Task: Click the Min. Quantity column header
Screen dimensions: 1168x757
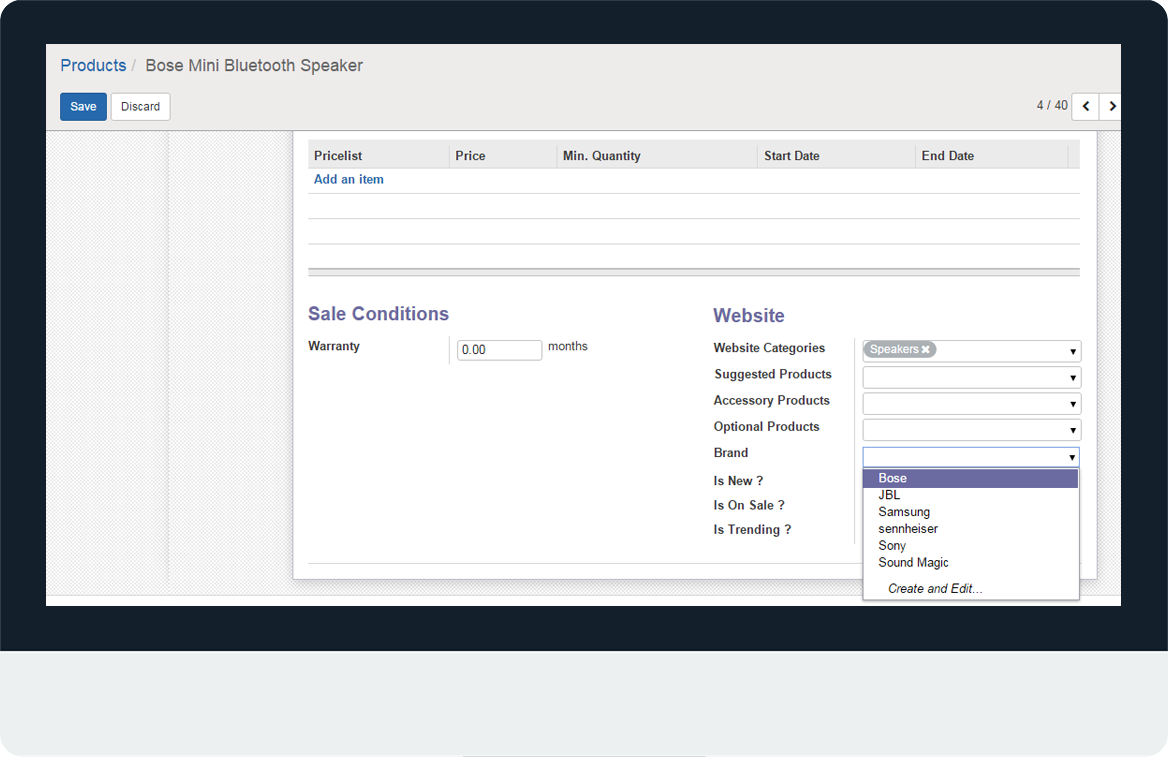Action: click(x=657, y=156)
